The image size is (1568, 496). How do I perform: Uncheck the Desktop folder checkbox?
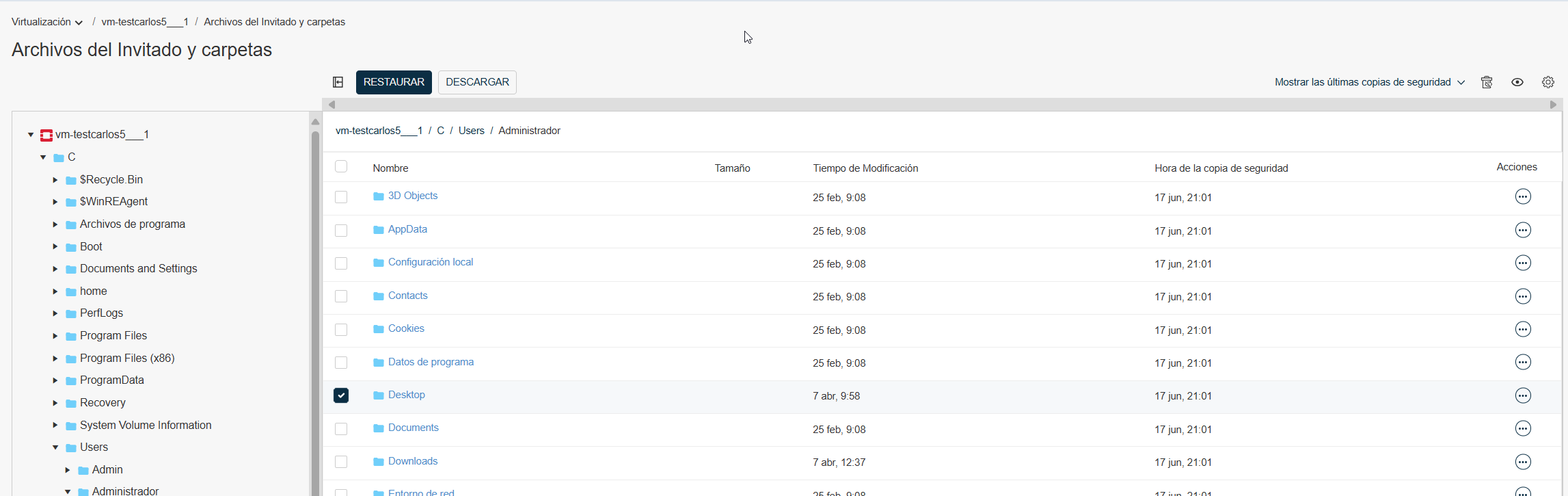click(x=341, y=395)
